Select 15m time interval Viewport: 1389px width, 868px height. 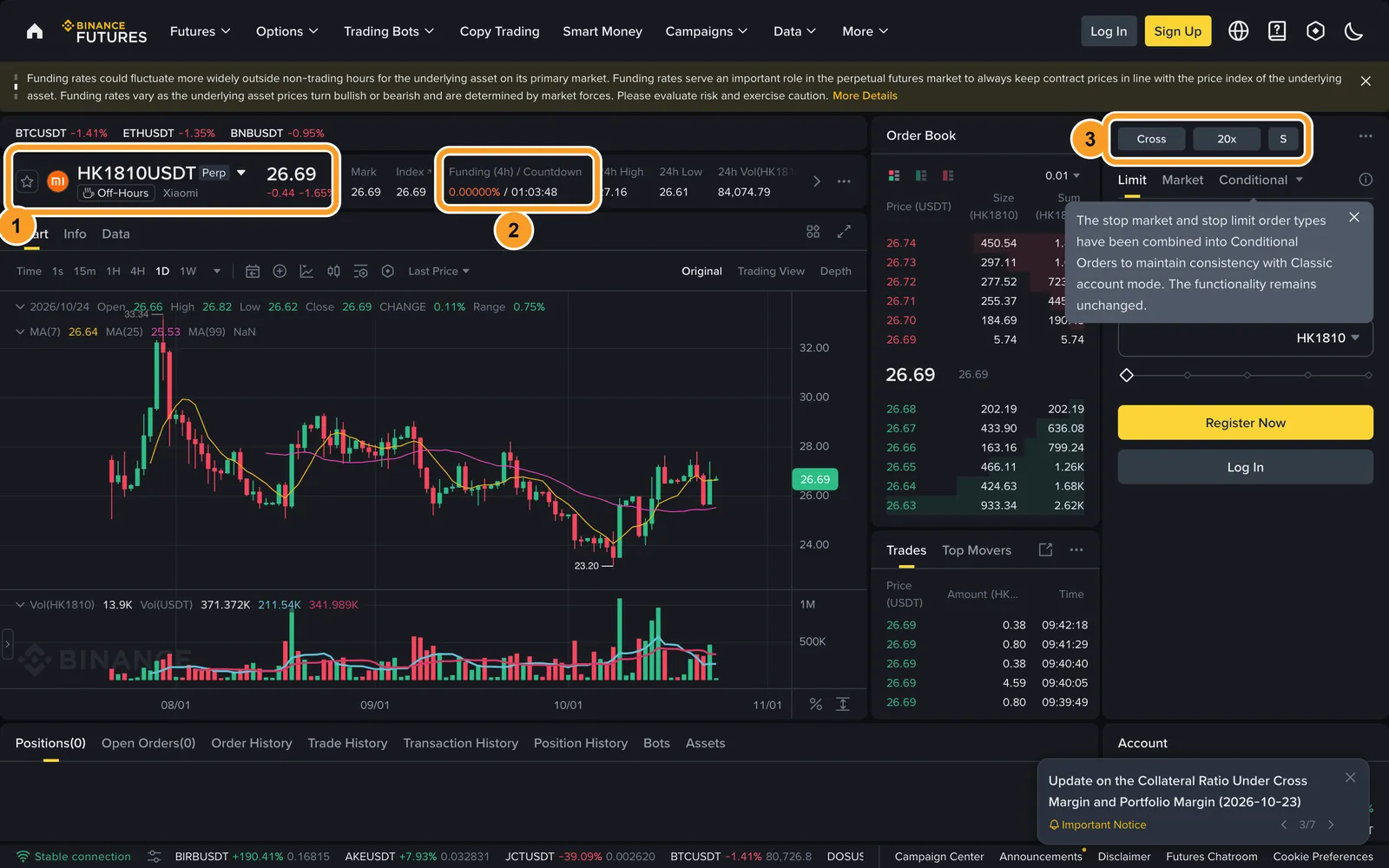[85, 272]
